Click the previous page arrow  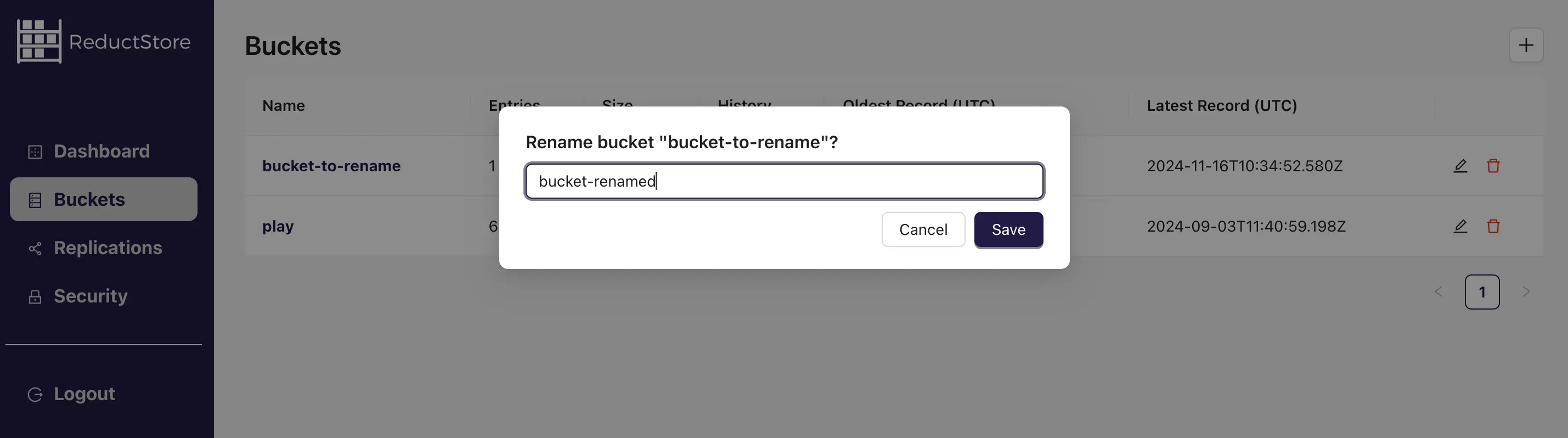tap(1439, 292)
